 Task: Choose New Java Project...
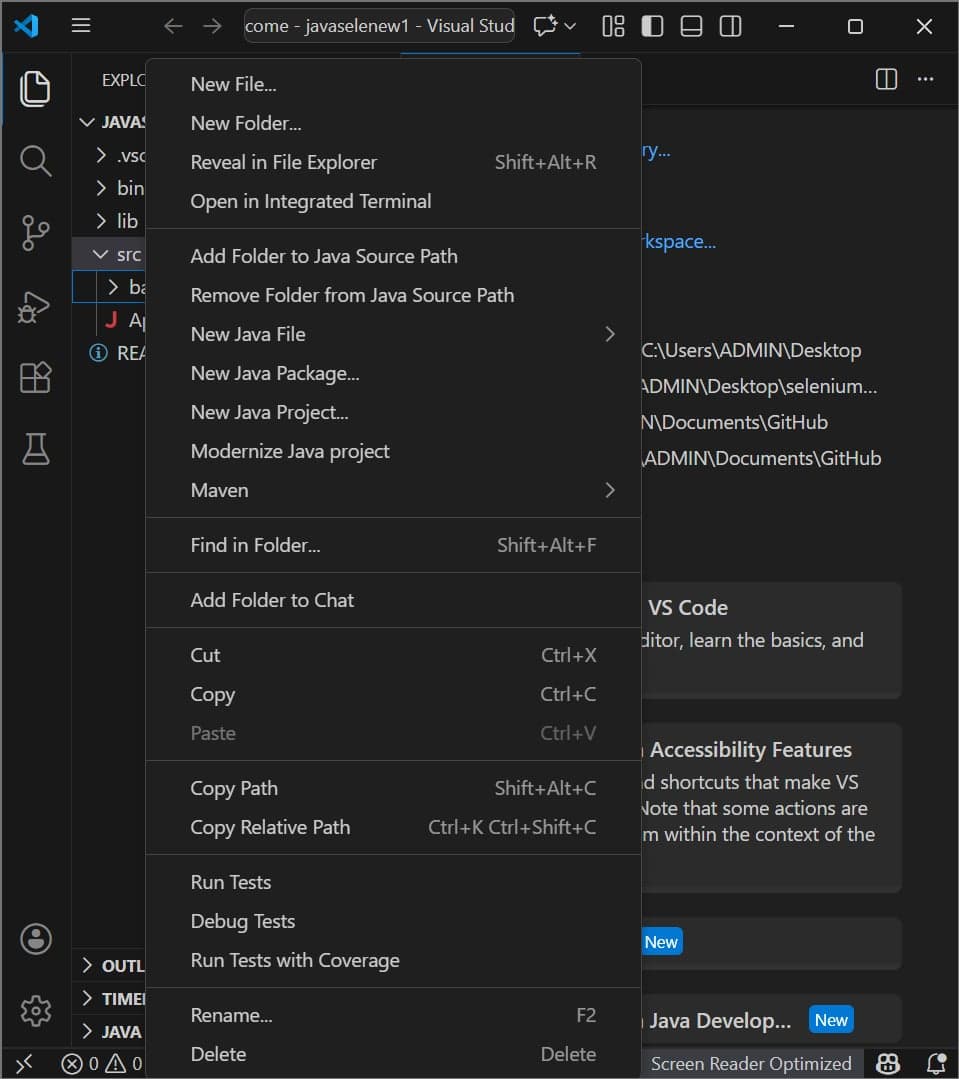[394, 412]
